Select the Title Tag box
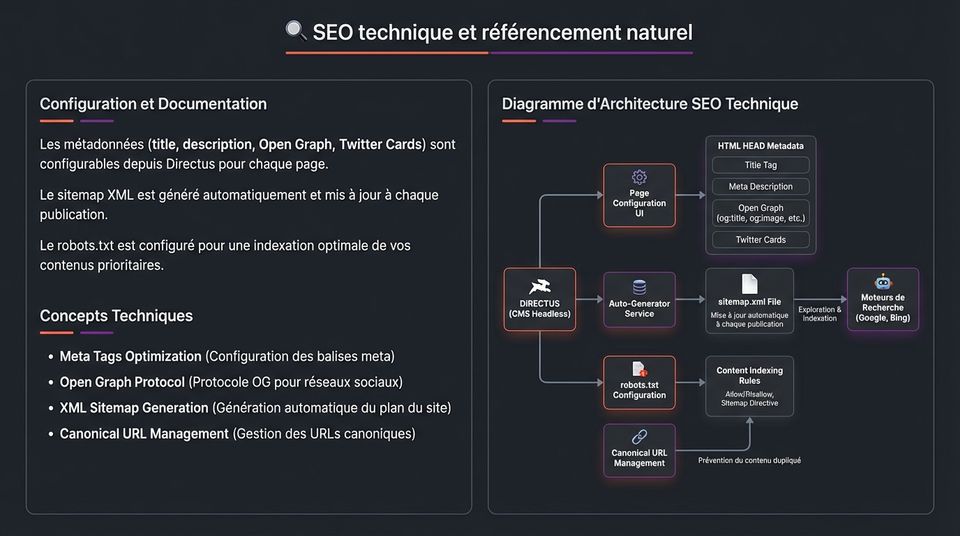This screenshot has width=960, height=536. [x=760, y=165]
